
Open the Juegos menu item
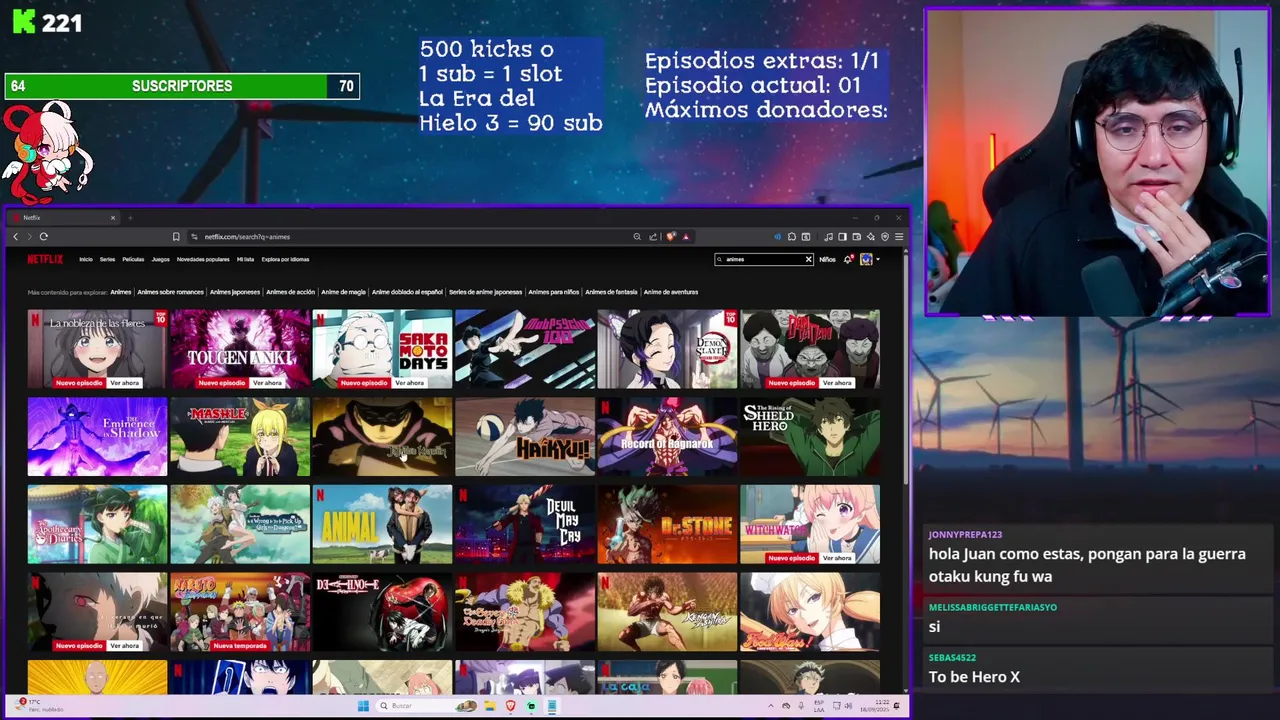click(x=160, y=259)
